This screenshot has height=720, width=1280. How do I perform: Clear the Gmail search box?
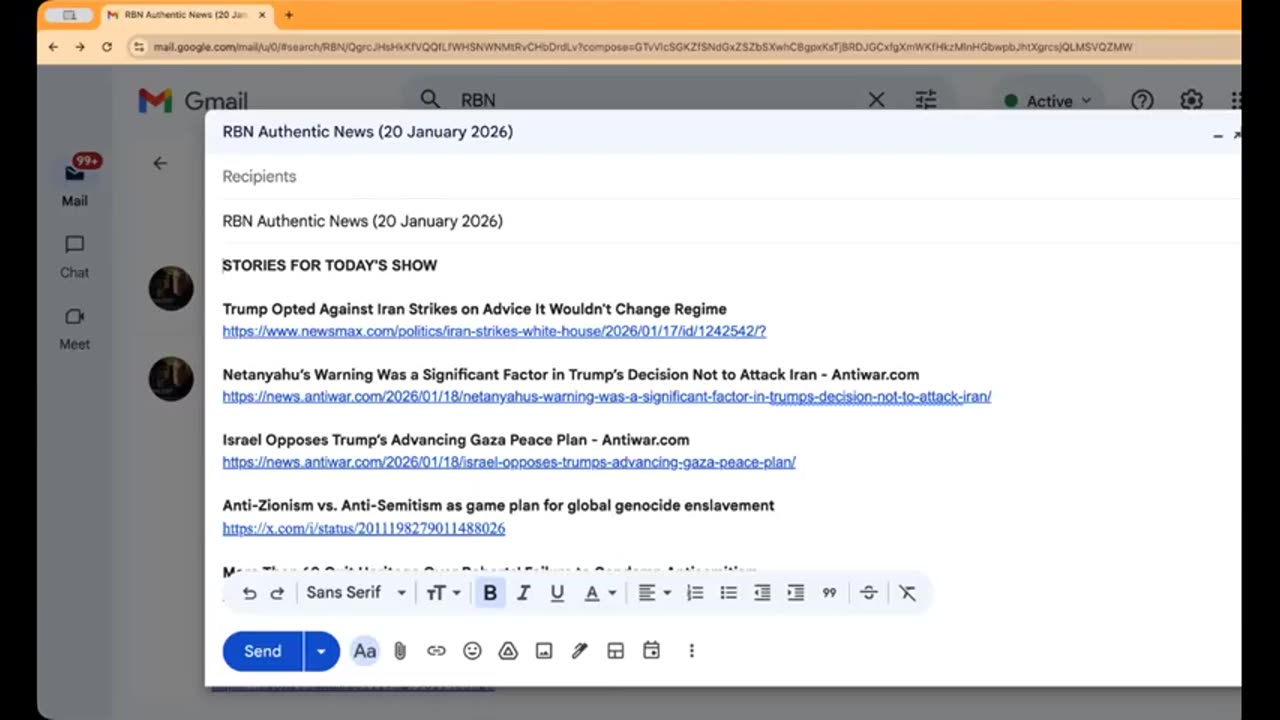point(876,100)
